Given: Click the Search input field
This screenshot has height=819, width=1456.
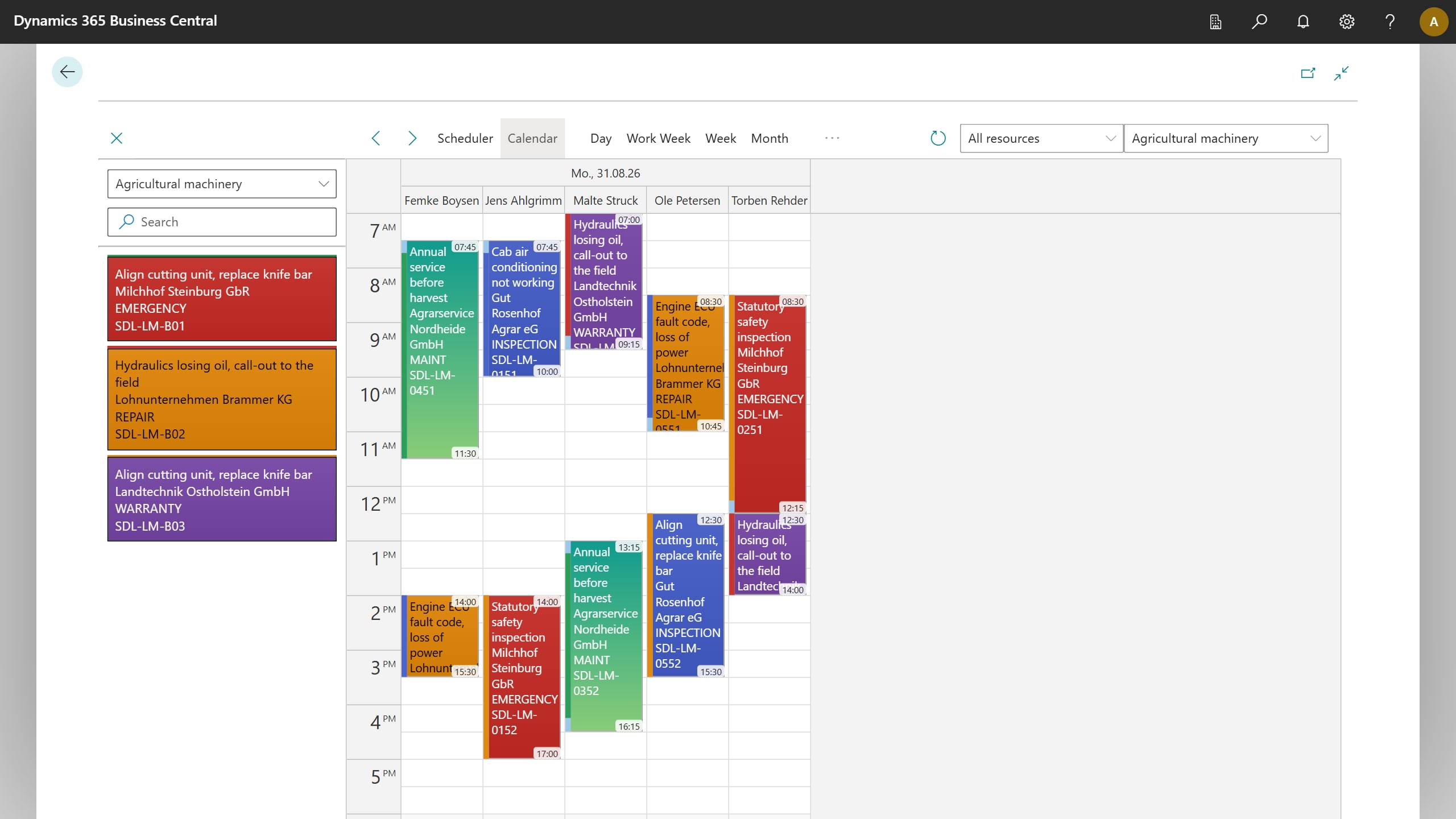Looking at the screenshot, I should (222, 222).
